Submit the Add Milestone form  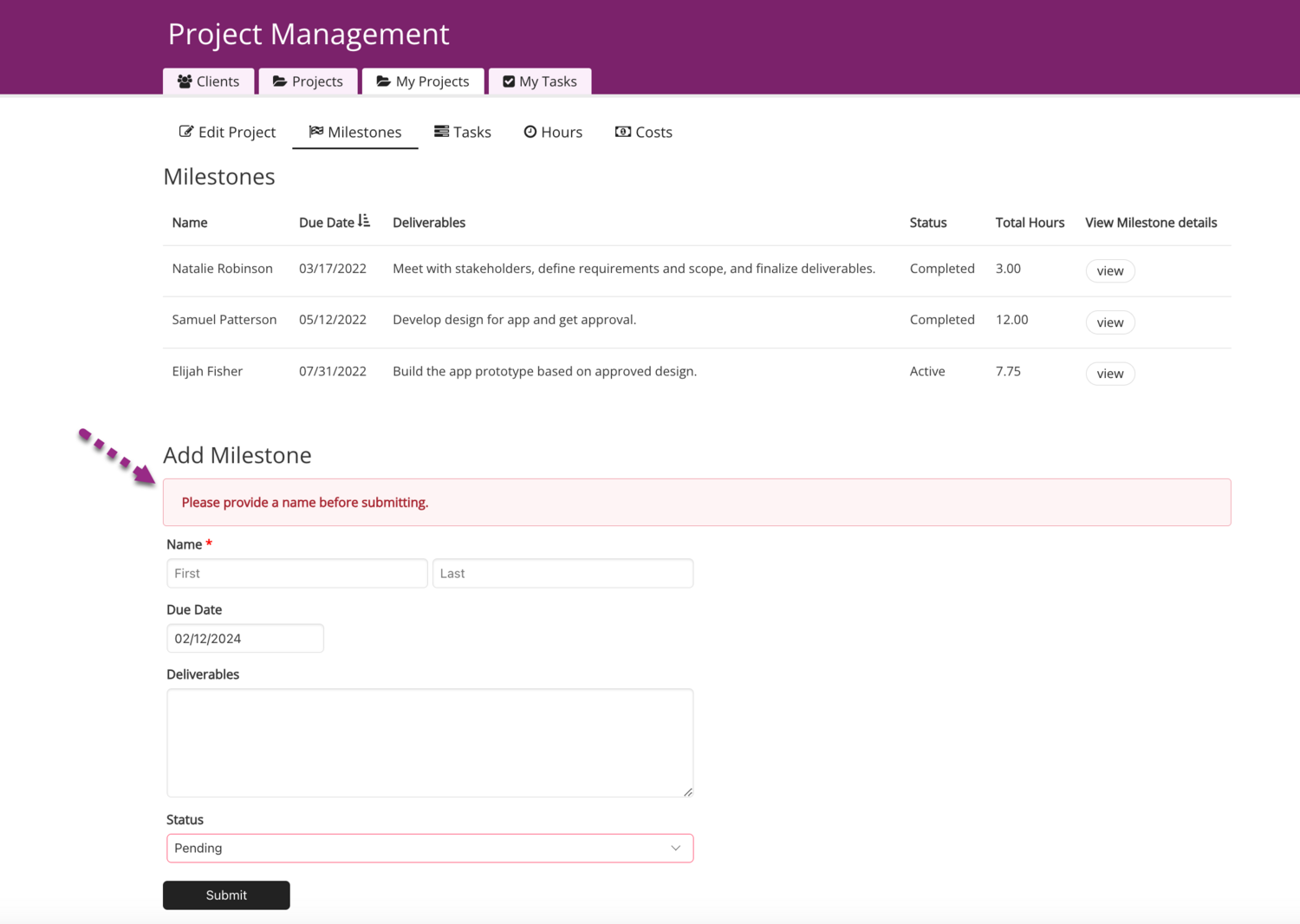pos(226,895)
